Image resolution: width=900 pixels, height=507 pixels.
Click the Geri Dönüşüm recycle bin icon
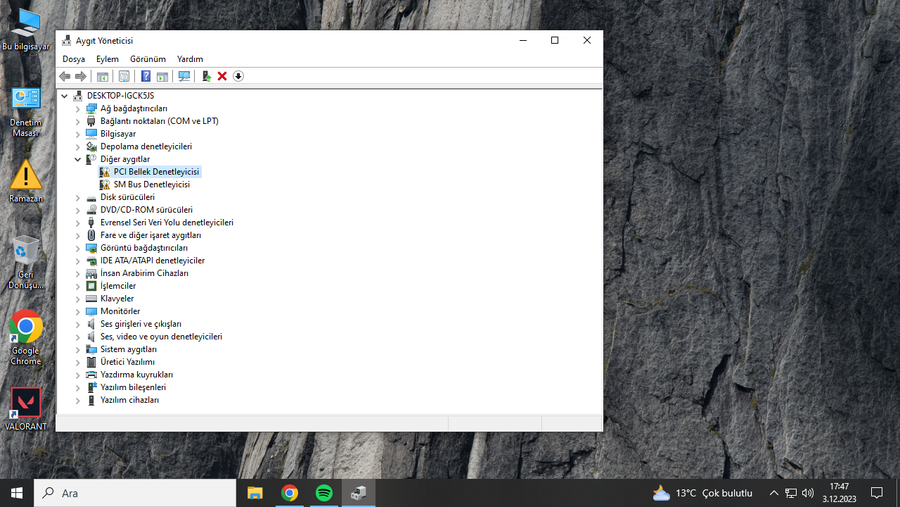26,262
